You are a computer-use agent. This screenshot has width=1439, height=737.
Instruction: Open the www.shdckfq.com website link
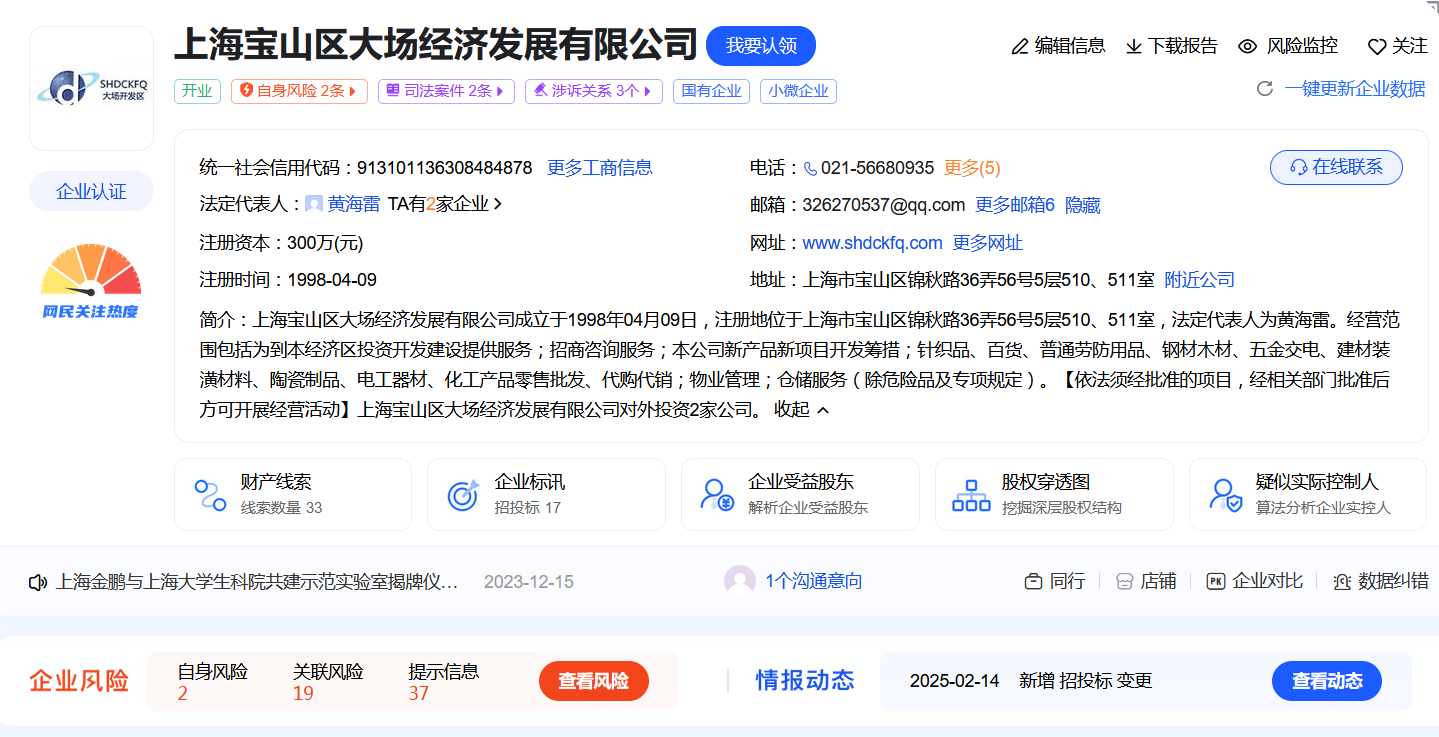873,243
